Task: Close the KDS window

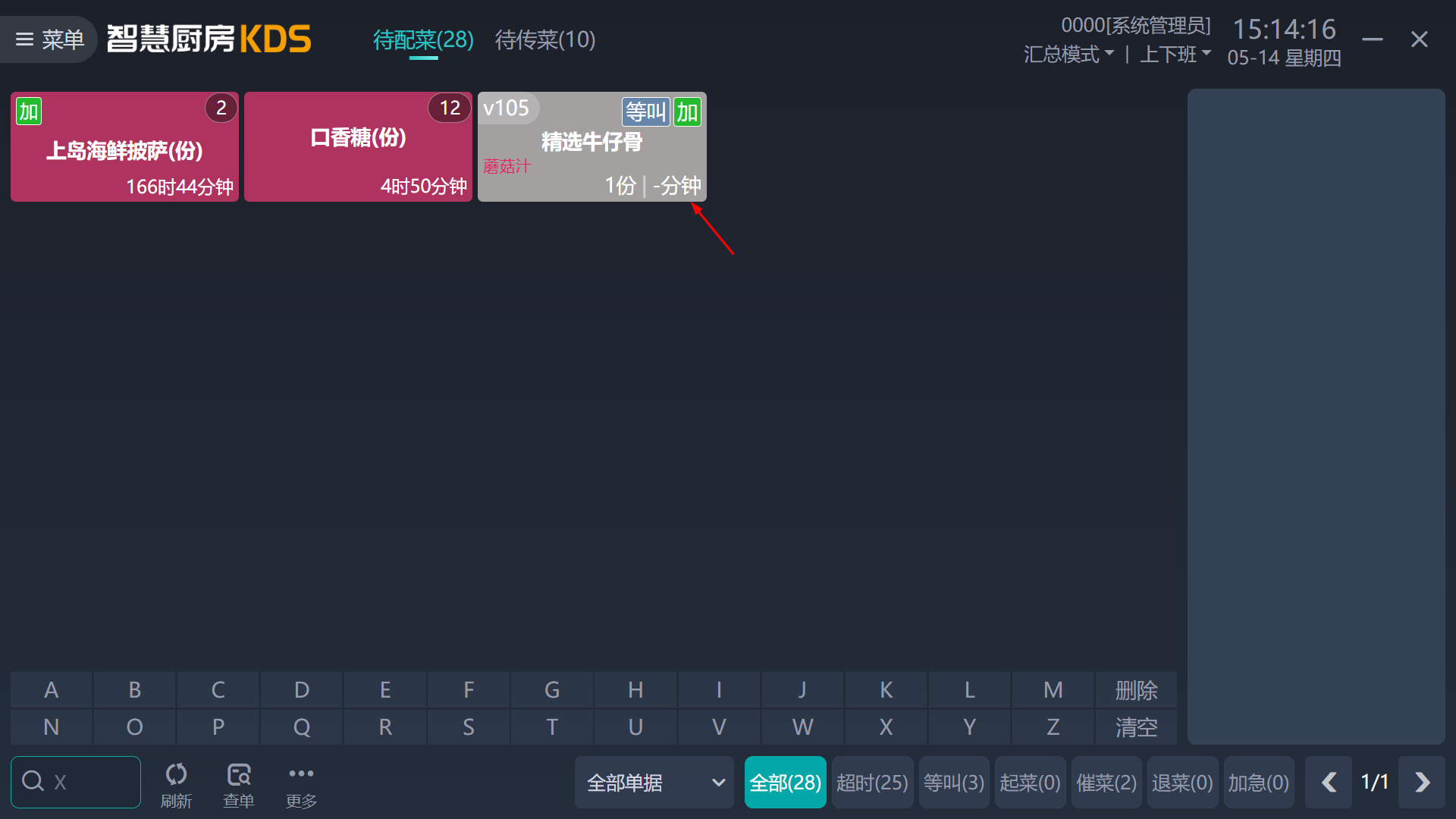Action: [x=1420, y=39]
